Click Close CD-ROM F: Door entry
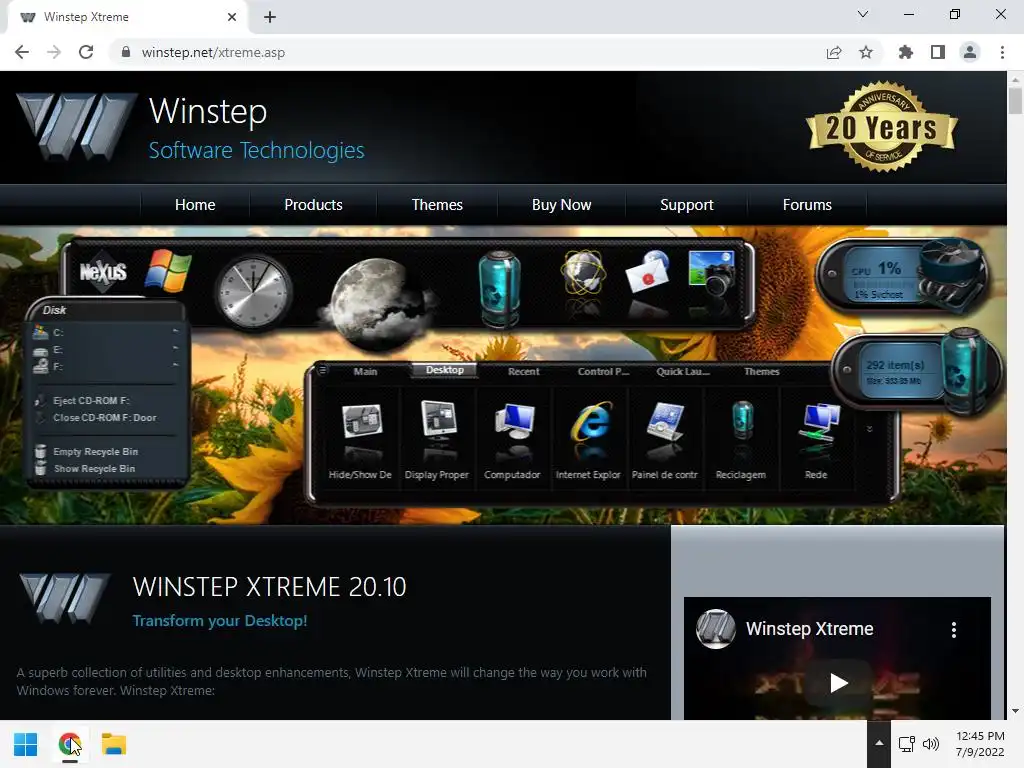Image resolution: width=1024 pixels, height=768 pixels. (x=104, y=418)
